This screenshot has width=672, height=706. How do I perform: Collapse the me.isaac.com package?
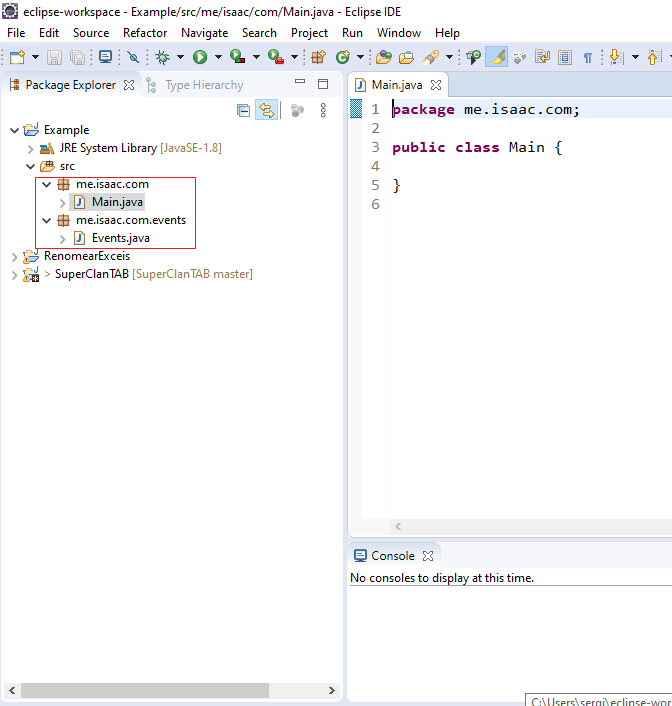pos(46,184)
